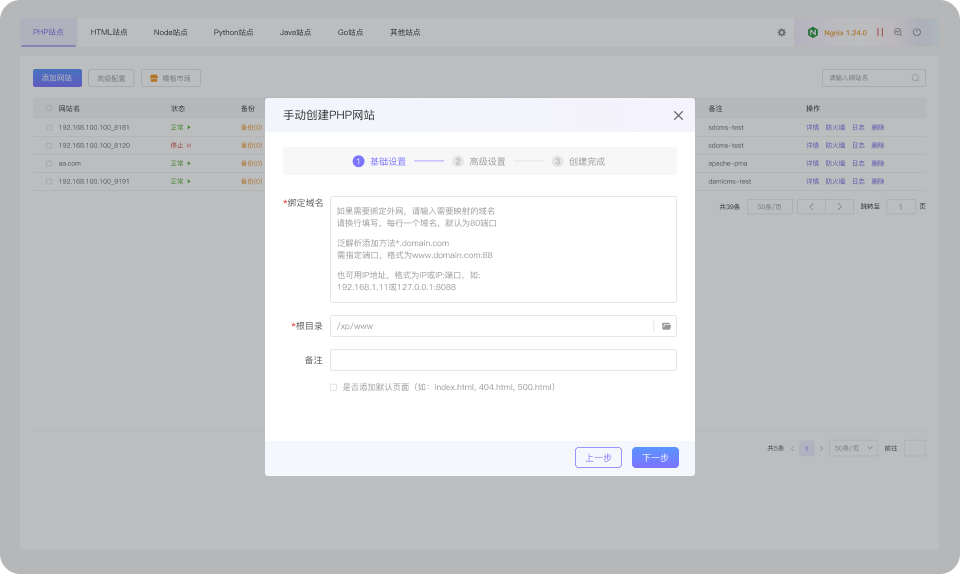Toggle the select-all checkbox beside 网站名
This screenshot has height=574, width=960.
point(49,108)
